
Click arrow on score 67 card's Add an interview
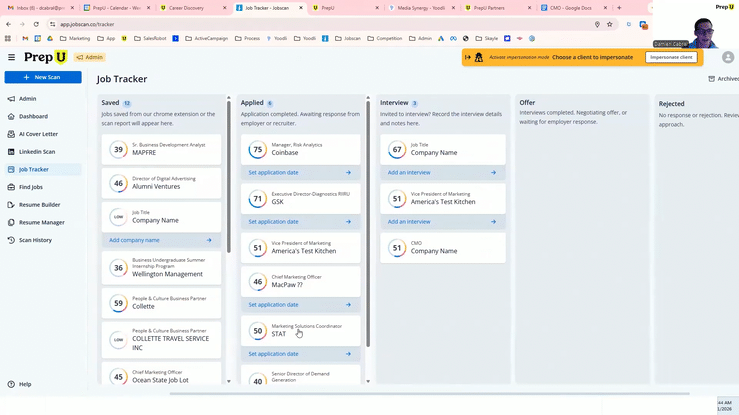tap(493, 173)
